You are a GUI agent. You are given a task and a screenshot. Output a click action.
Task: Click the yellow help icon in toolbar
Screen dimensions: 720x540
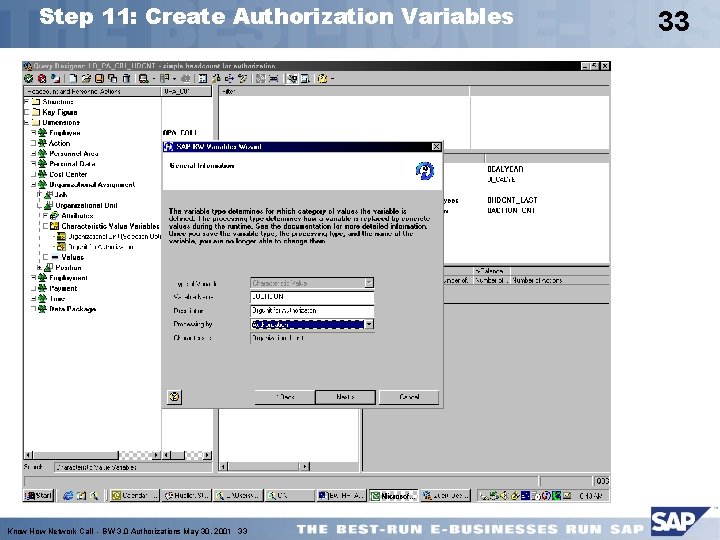click(x=322, y=79)
